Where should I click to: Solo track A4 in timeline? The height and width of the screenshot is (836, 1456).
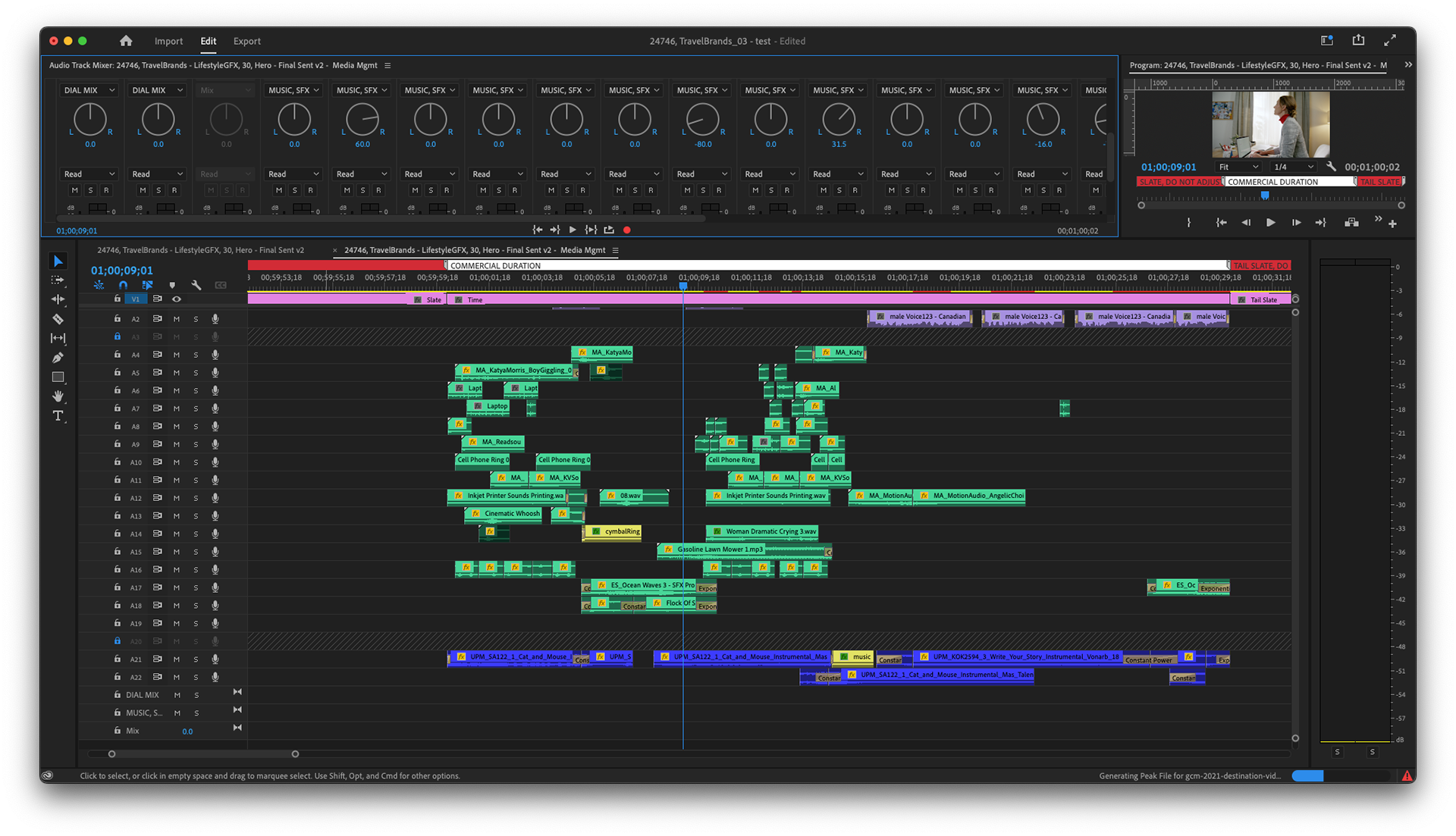pyautogui.click(x=196, y=355)
